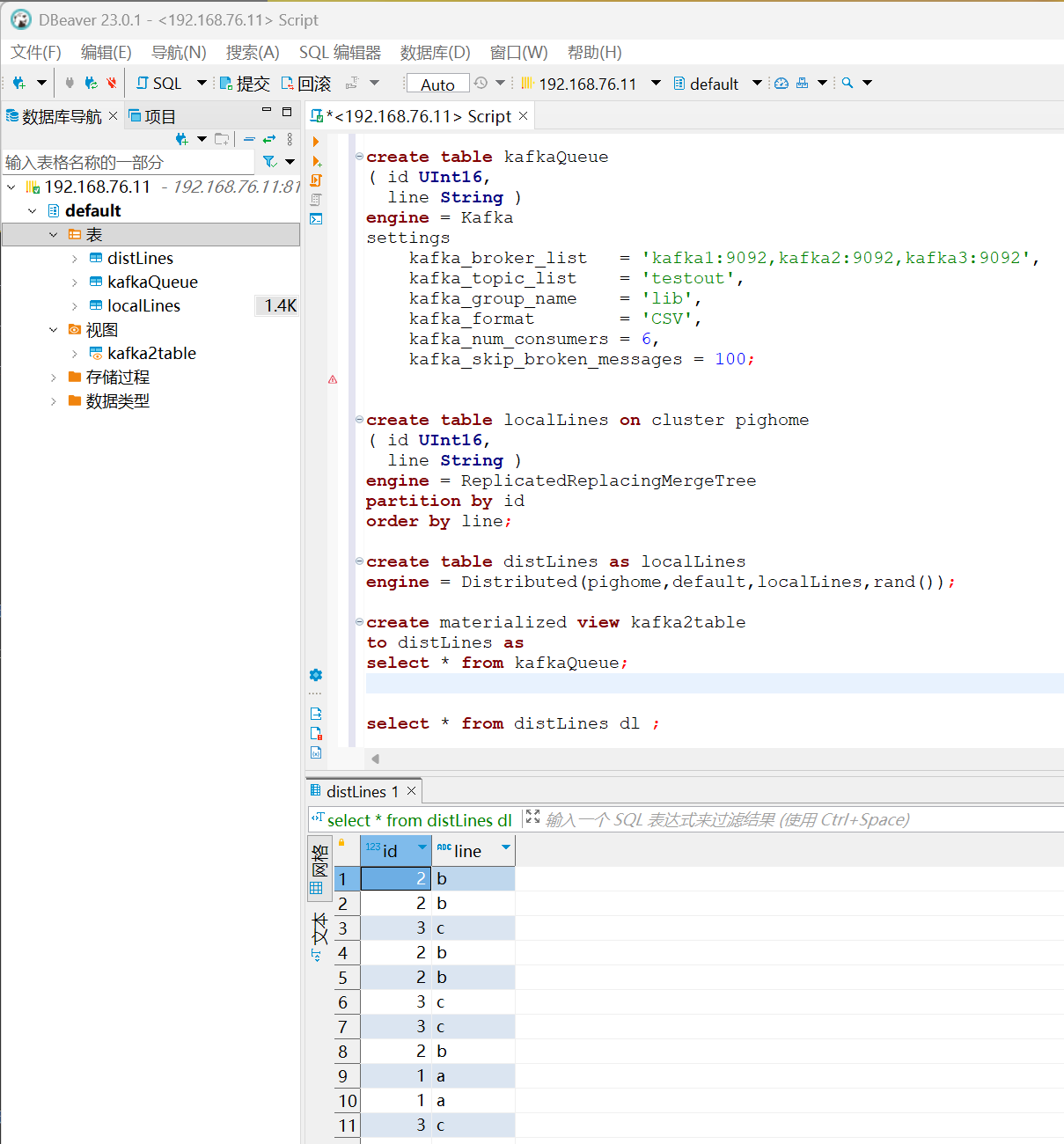This screenshot has height=1144, width=1064.
Task: Open the 导航(N) menu
Action: coord(179,53)
